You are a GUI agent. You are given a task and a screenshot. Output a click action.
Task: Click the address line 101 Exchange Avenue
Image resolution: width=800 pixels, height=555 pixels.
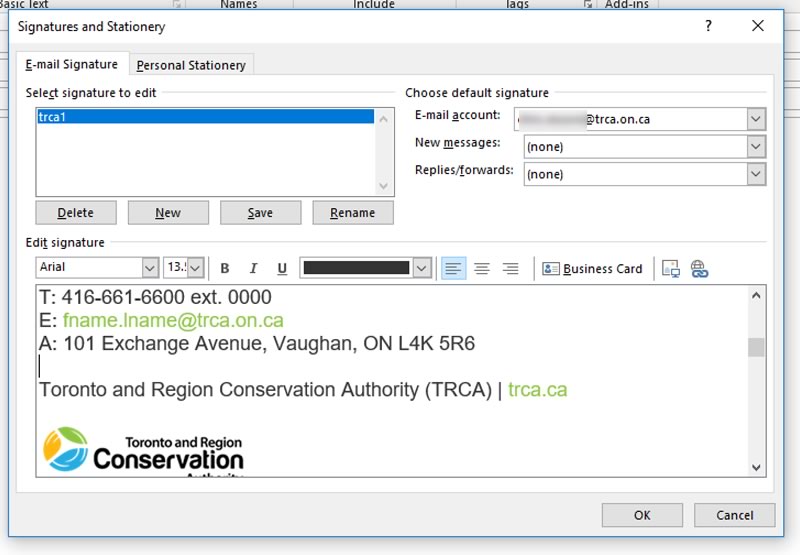pyautogui.click(x=257, y=343)
